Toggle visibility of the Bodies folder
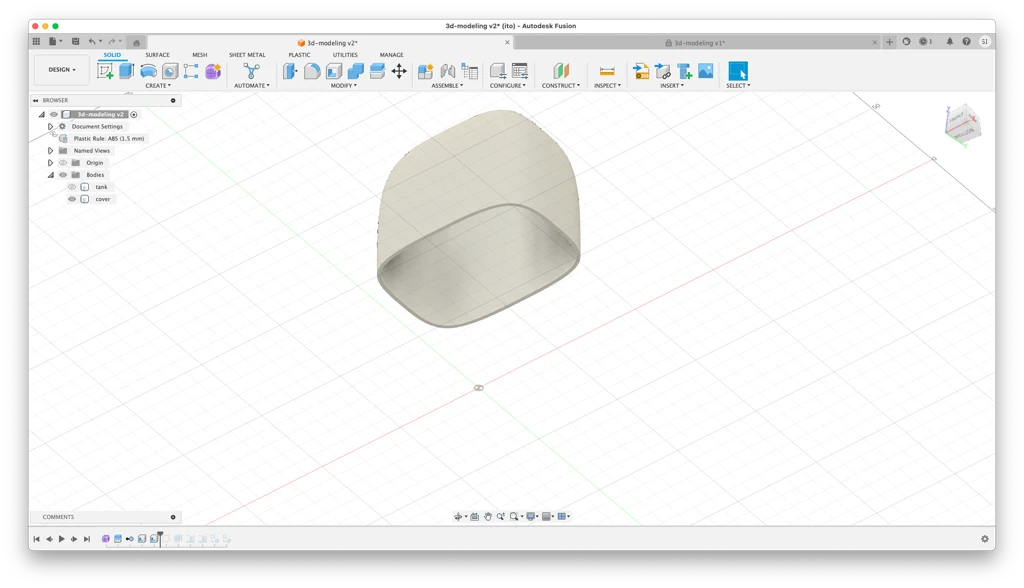The height and width of the screenshot is (588, 1024). pos(63,175)
